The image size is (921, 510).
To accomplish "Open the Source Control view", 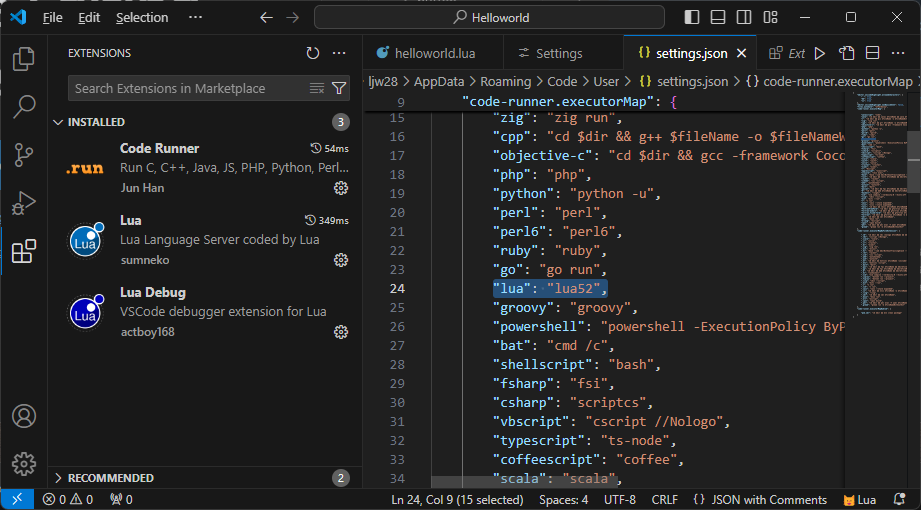I will 24,155.
